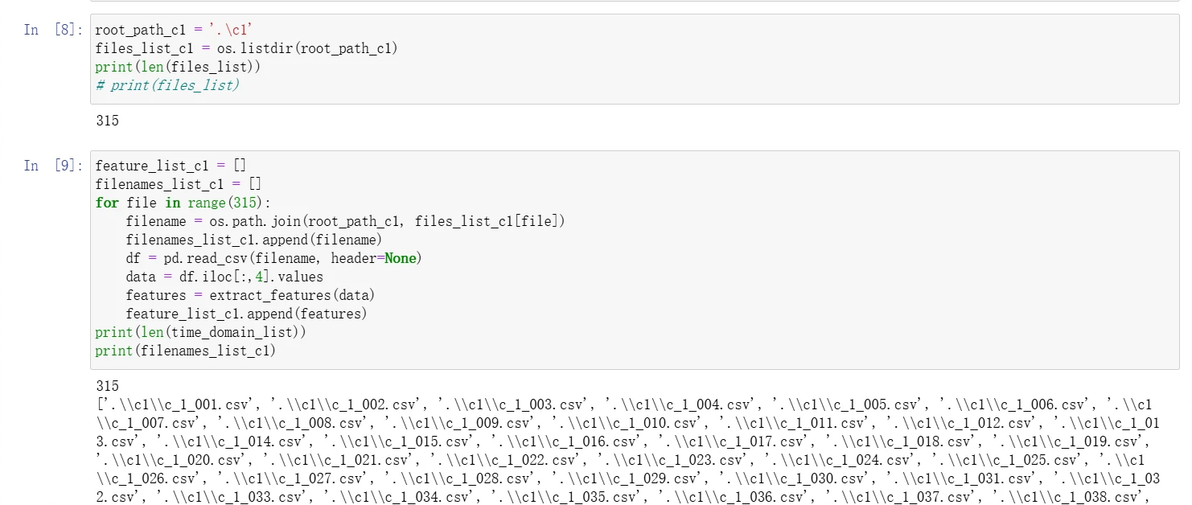Select the In [9] cell prompt

point(52,166)
